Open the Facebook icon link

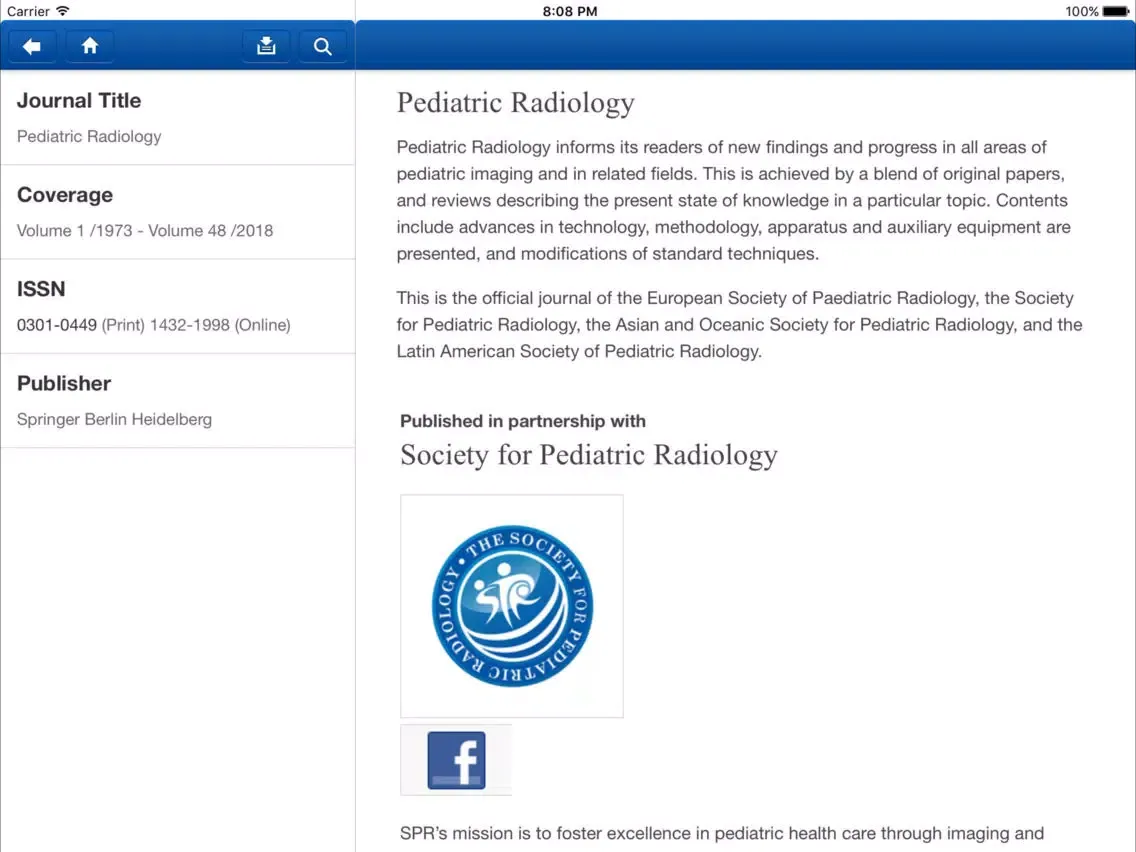pos(456,760)
